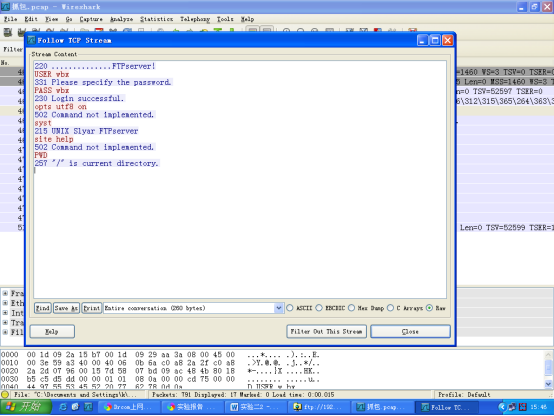554x416 pixels.
Task: Click the Wireshark main window title icon
Action: coord(5,6)
